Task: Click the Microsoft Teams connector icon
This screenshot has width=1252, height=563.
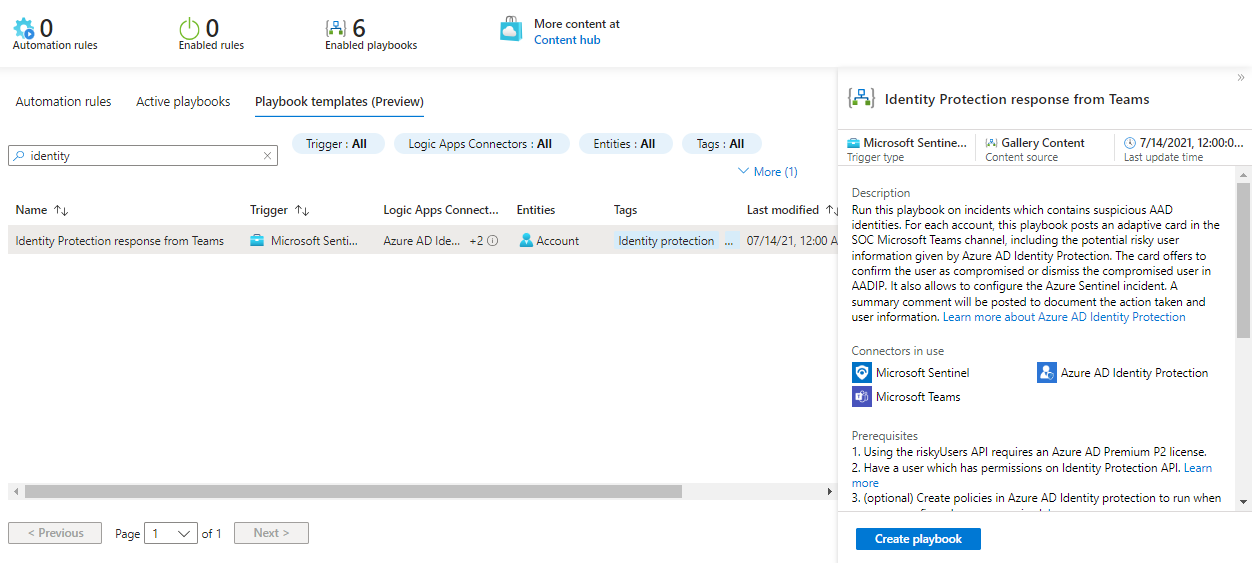Action: pyautogui.click(x=862, y=397)
